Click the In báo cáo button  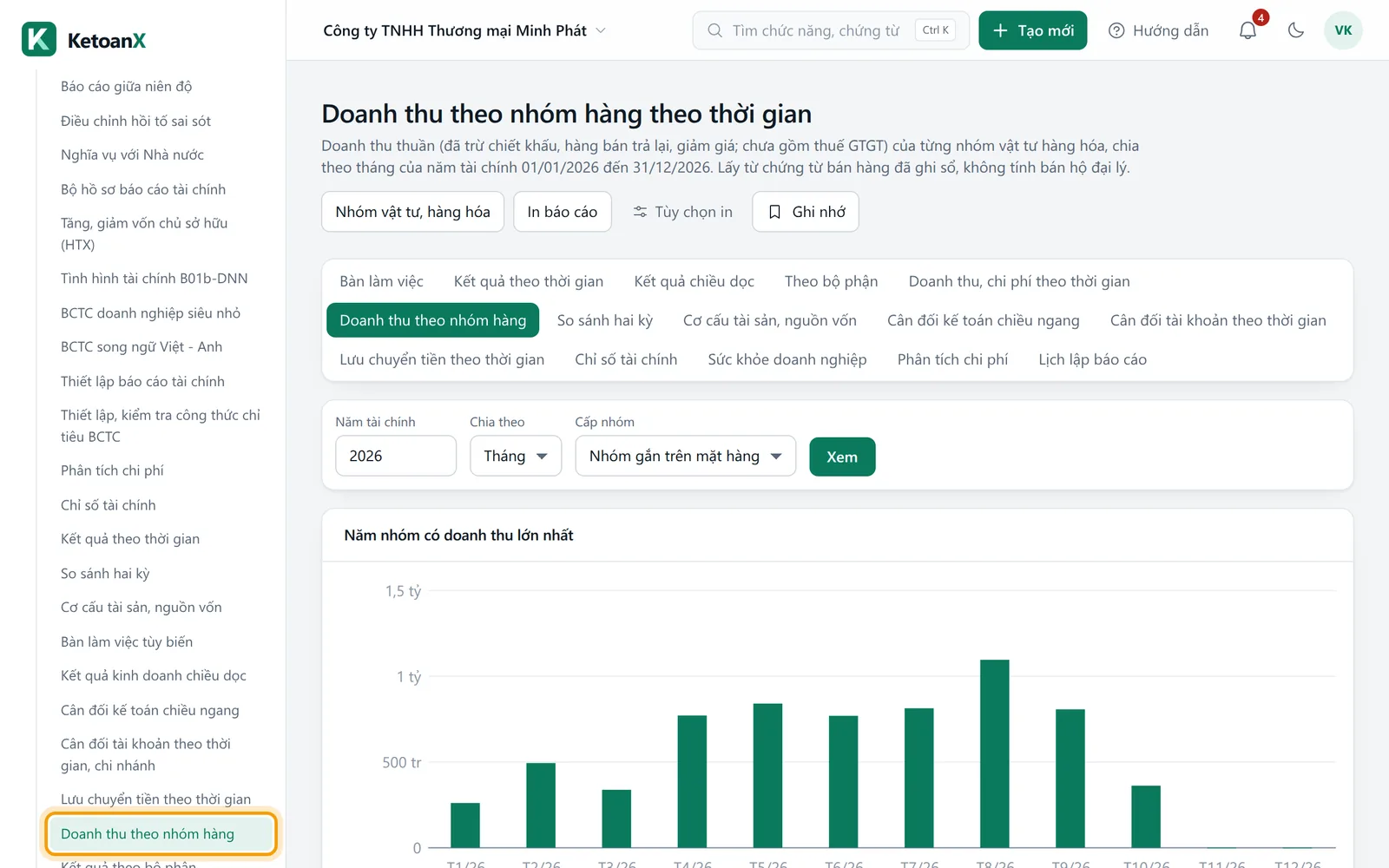point(563,212)
